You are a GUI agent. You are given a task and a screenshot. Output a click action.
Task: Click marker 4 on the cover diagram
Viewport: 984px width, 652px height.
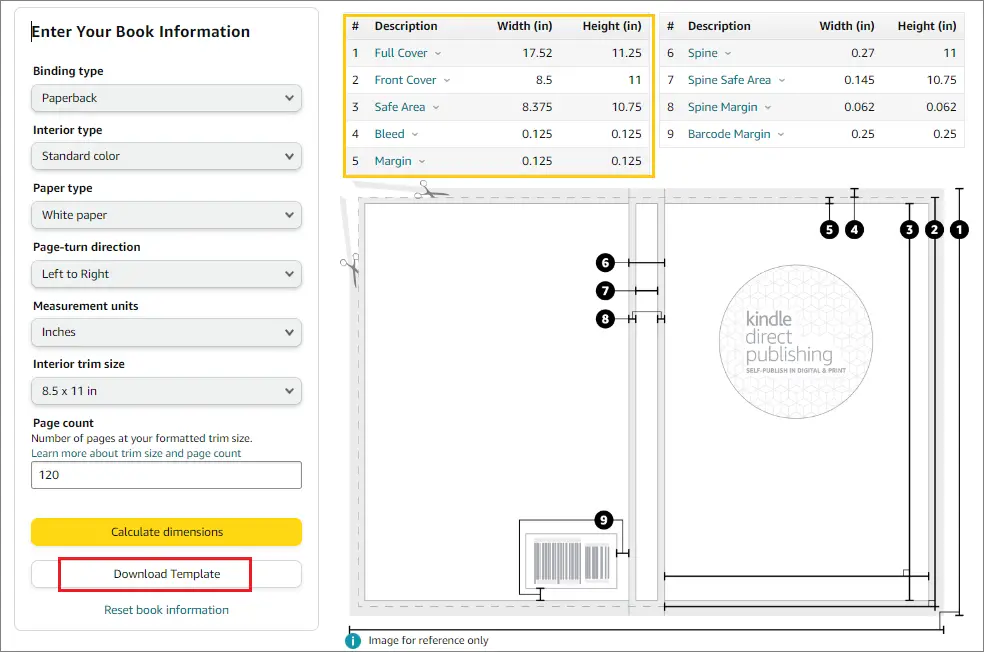coord(854,230)
